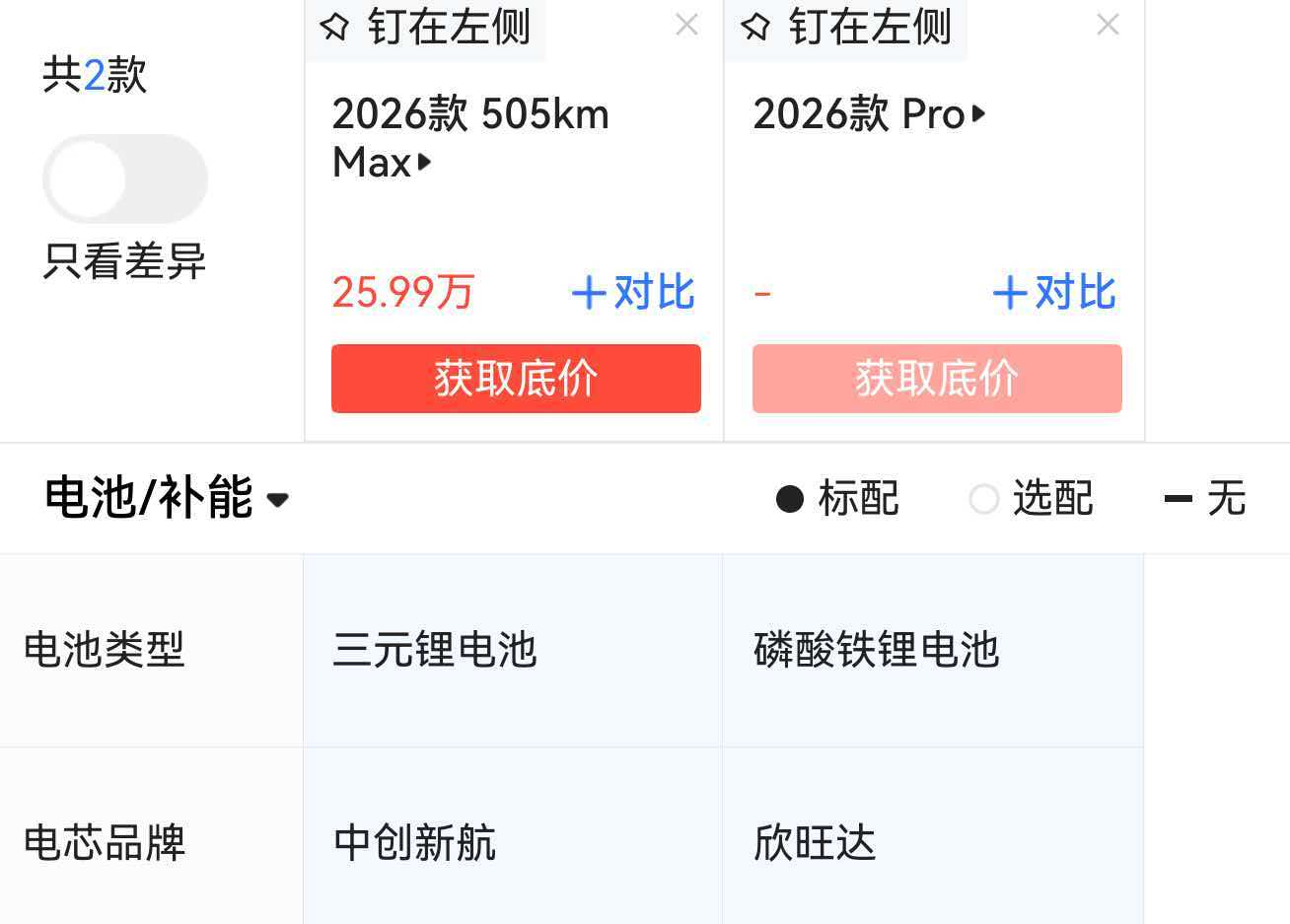Click the 选配 hollow circle legend icon
Image resolution: width=1290 pixels, height=924 pixels.
tap(984, 499)
